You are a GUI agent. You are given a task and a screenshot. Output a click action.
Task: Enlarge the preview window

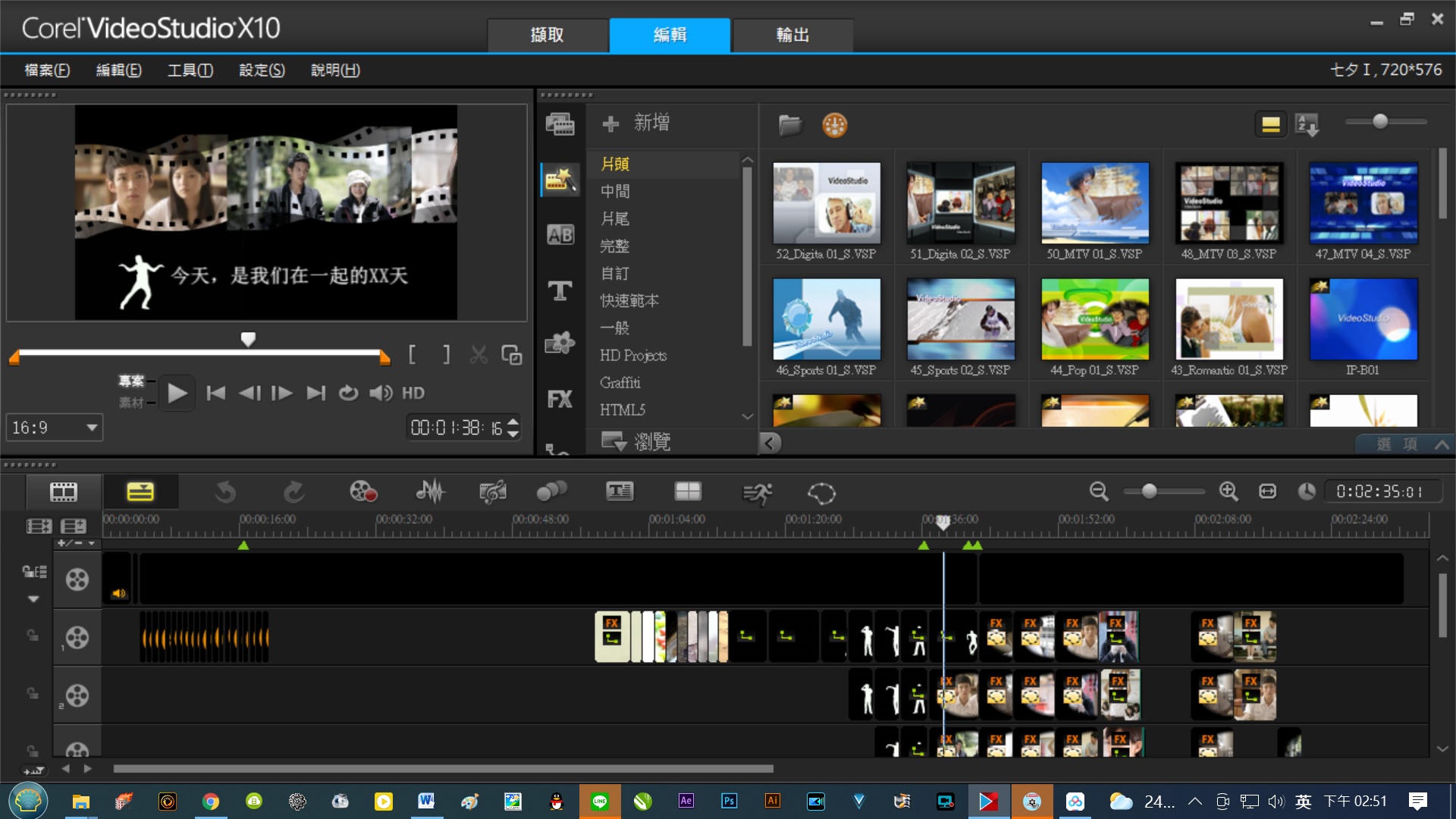tap(512, 355)
